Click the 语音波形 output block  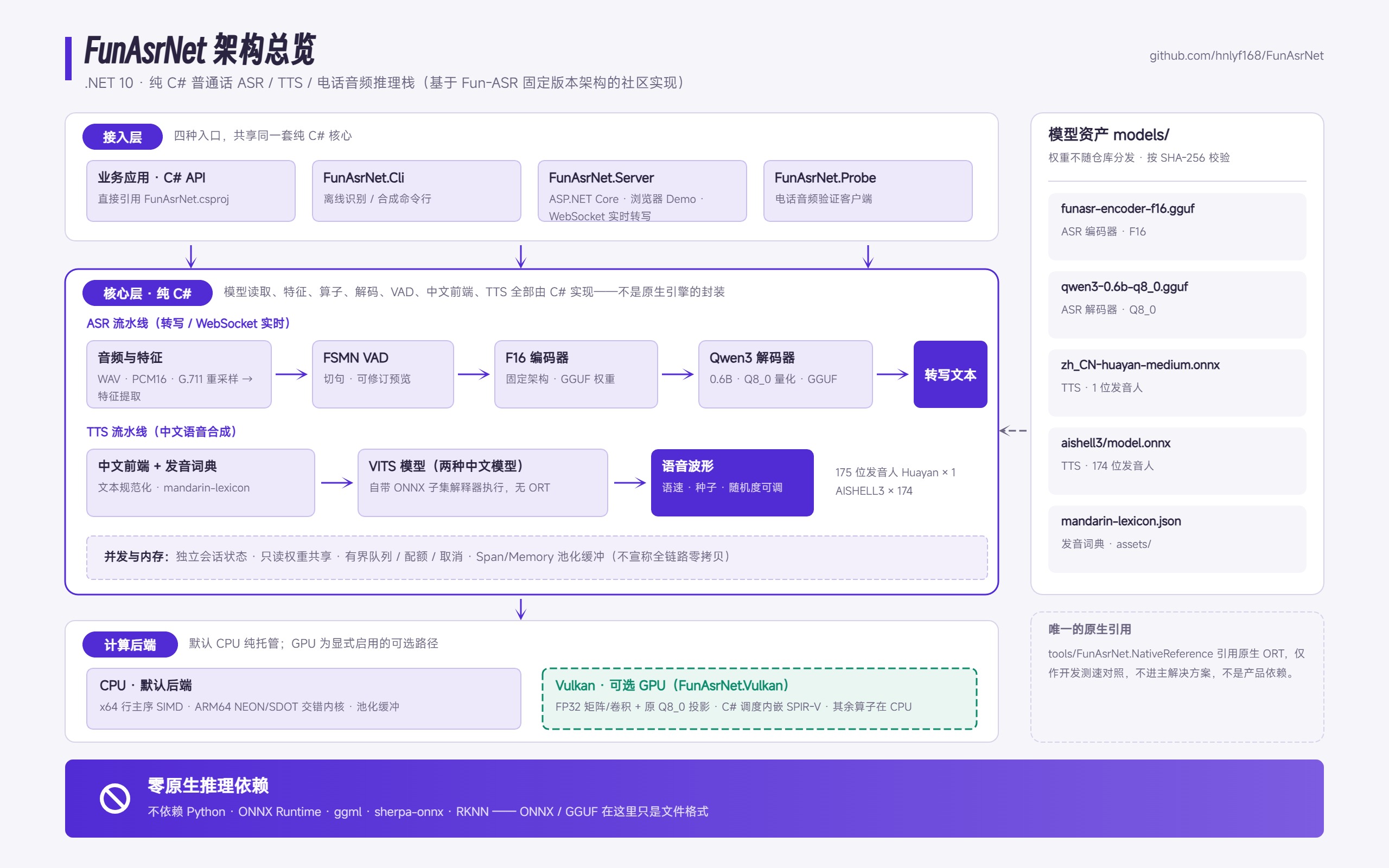pos(732,483)
